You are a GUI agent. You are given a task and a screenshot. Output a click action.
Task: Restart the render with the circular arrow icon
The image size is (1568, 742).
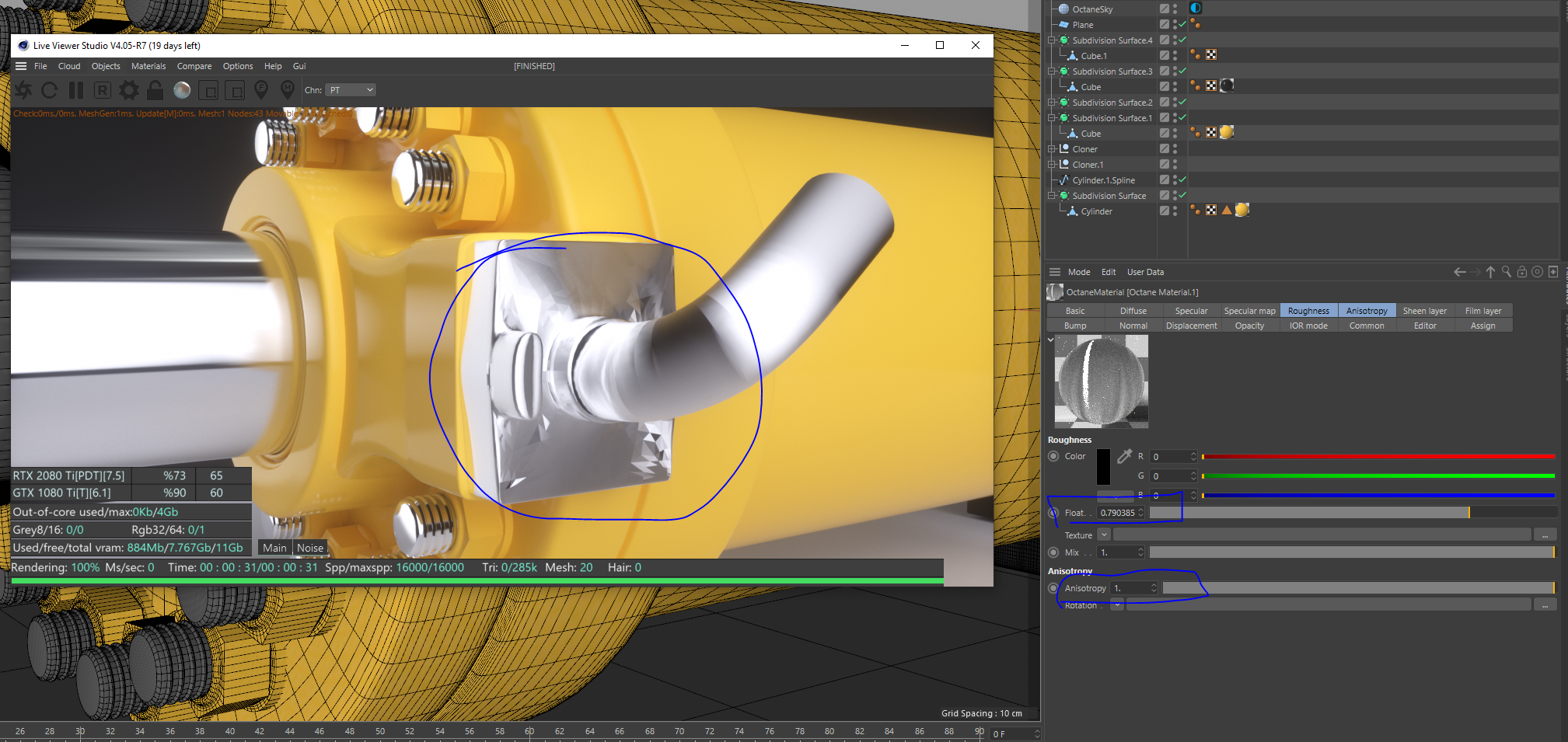50,90
